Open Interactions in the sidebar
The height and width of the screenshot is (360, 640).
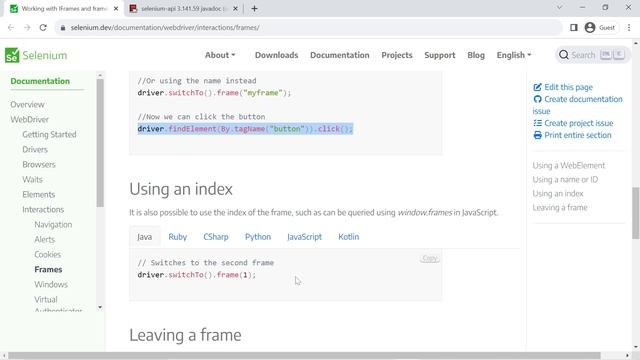(x=43, y=209)
